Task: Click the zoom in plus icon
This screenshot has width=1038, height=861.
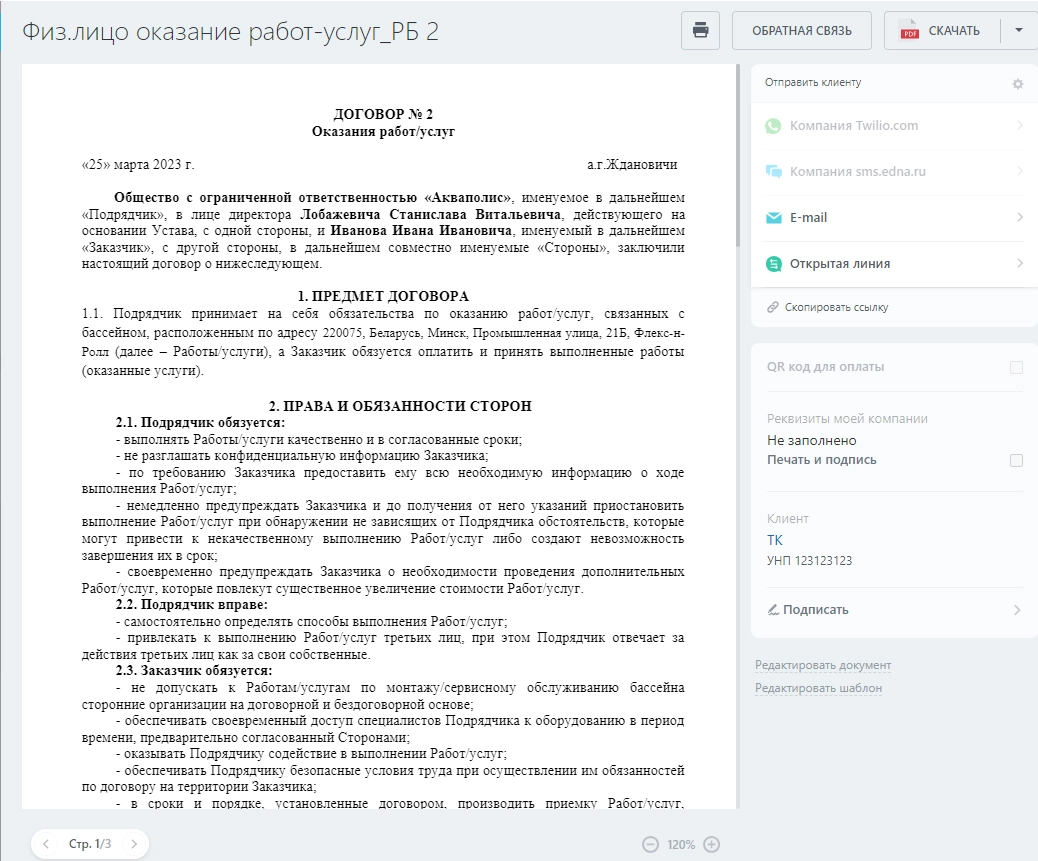Action: (712, 844)
